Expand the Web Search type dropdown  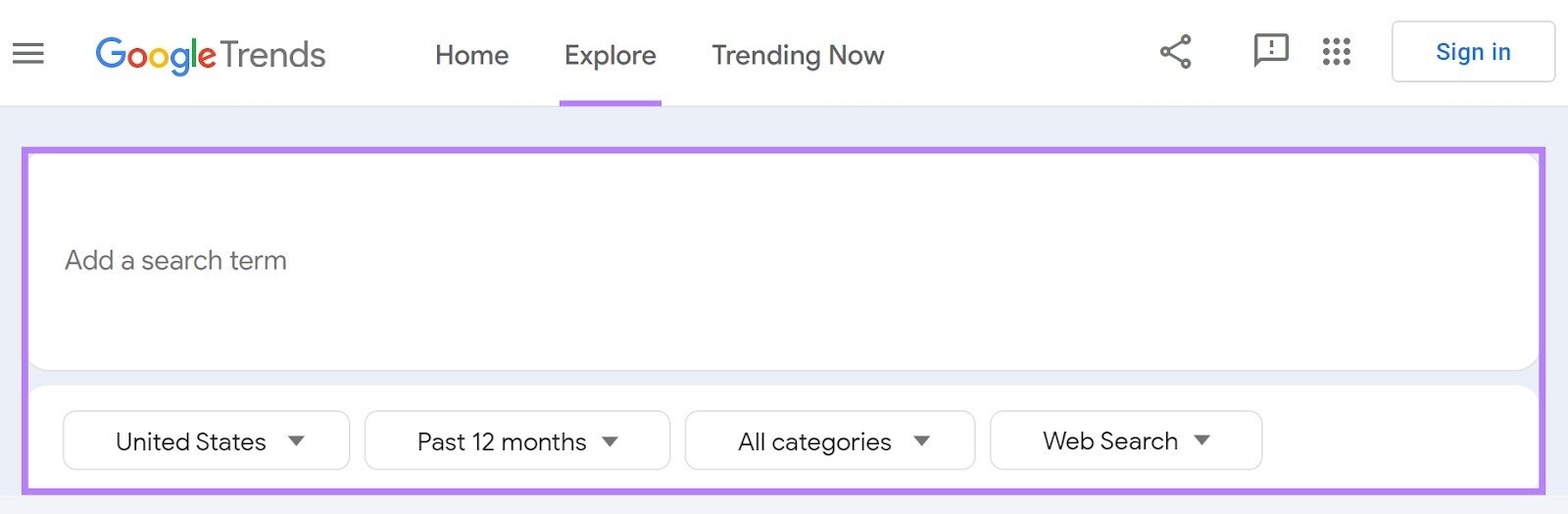1109,441
